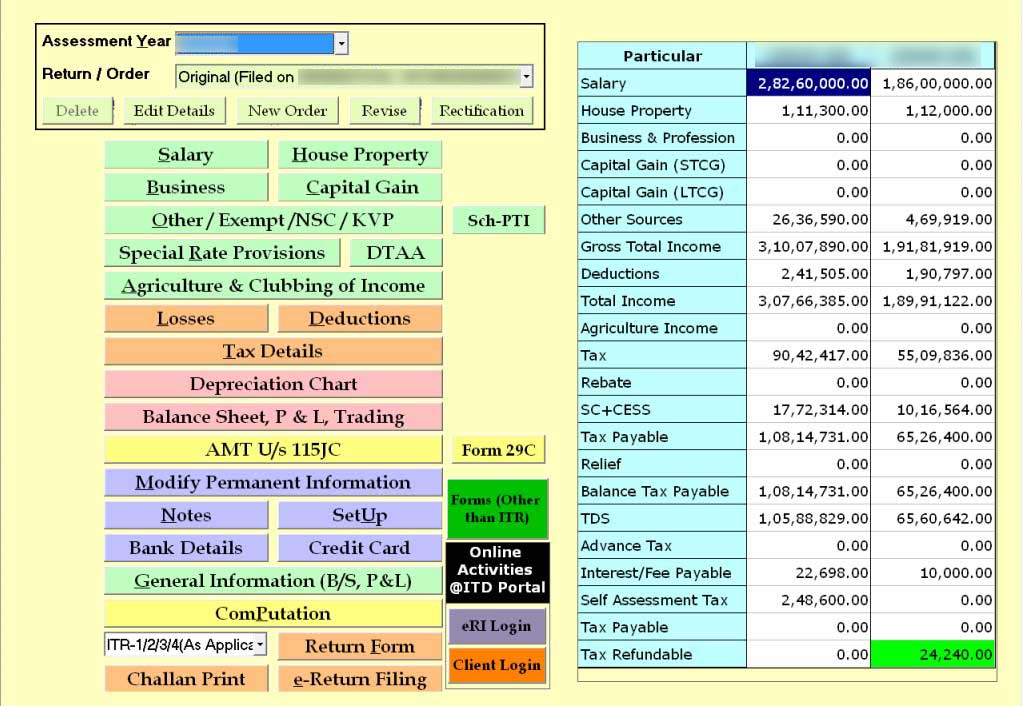Open the Assessment Year dropdown
The height and width of the screenshot is (706, 1023).
[341, 43]
